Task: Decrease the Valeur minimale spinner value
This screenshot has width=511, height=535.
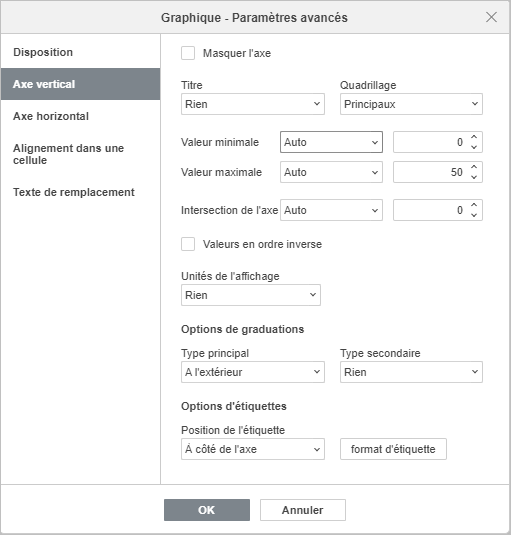Action: pos(474,147)
